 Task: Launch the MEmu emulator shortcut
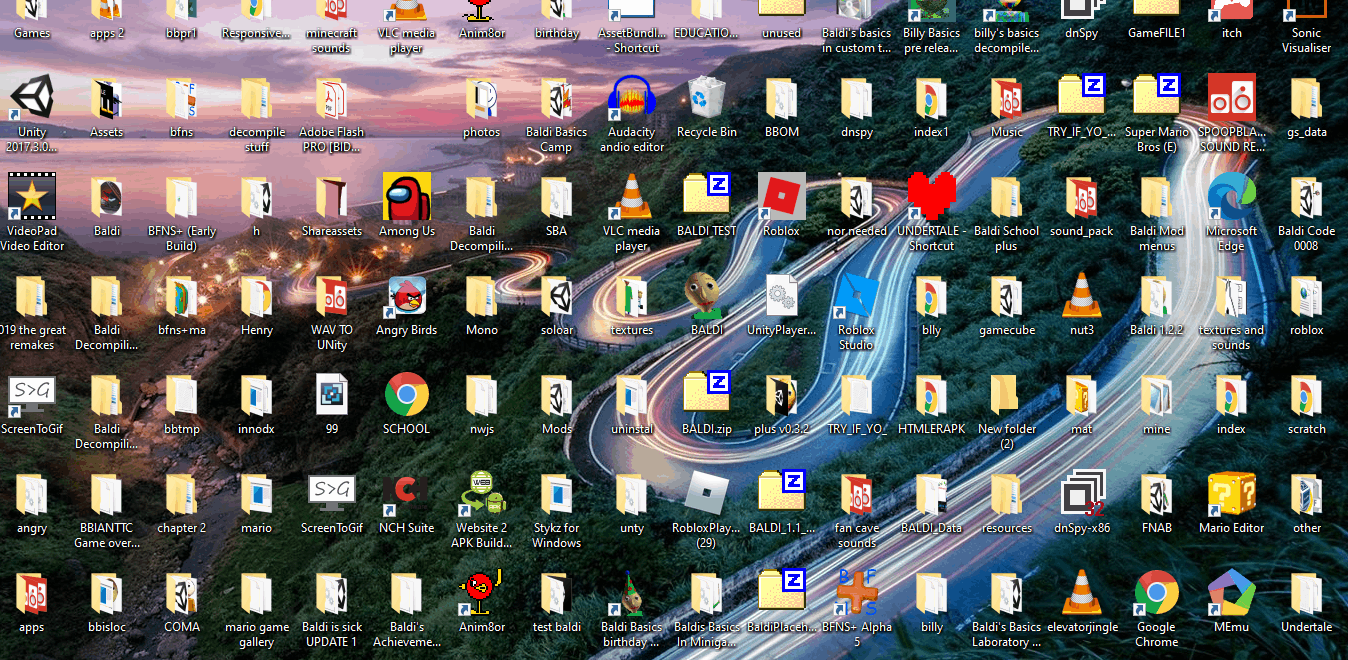pyautogui.click(x=1231, y=594)
